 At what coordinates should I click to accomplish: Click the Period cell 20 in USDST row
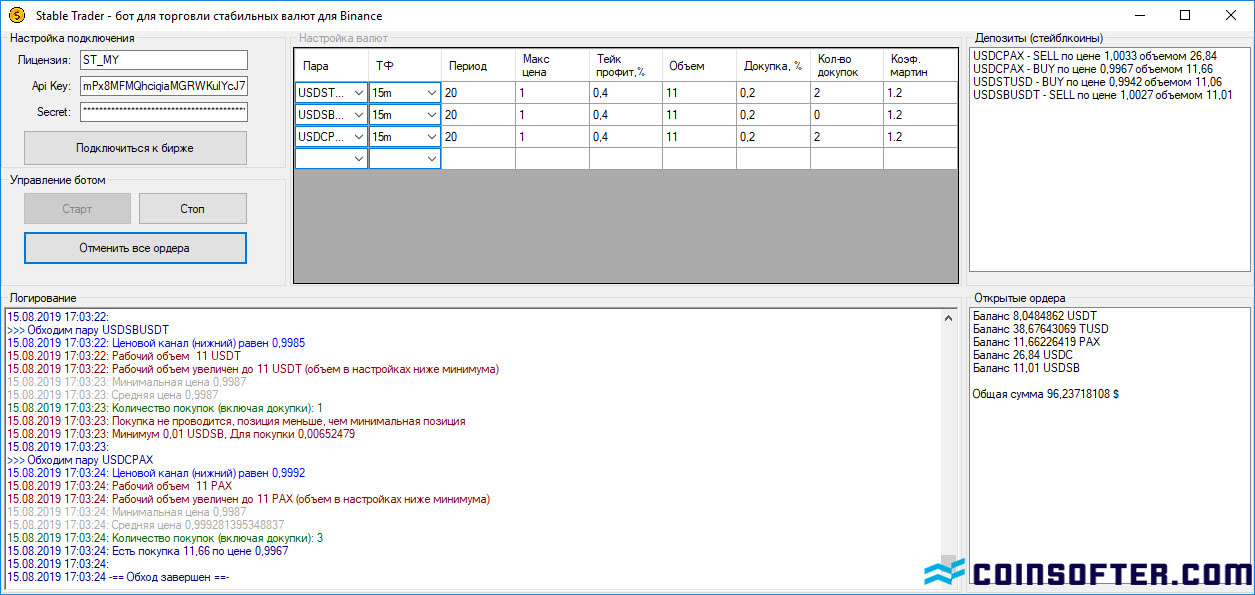[x=479, y=92]
